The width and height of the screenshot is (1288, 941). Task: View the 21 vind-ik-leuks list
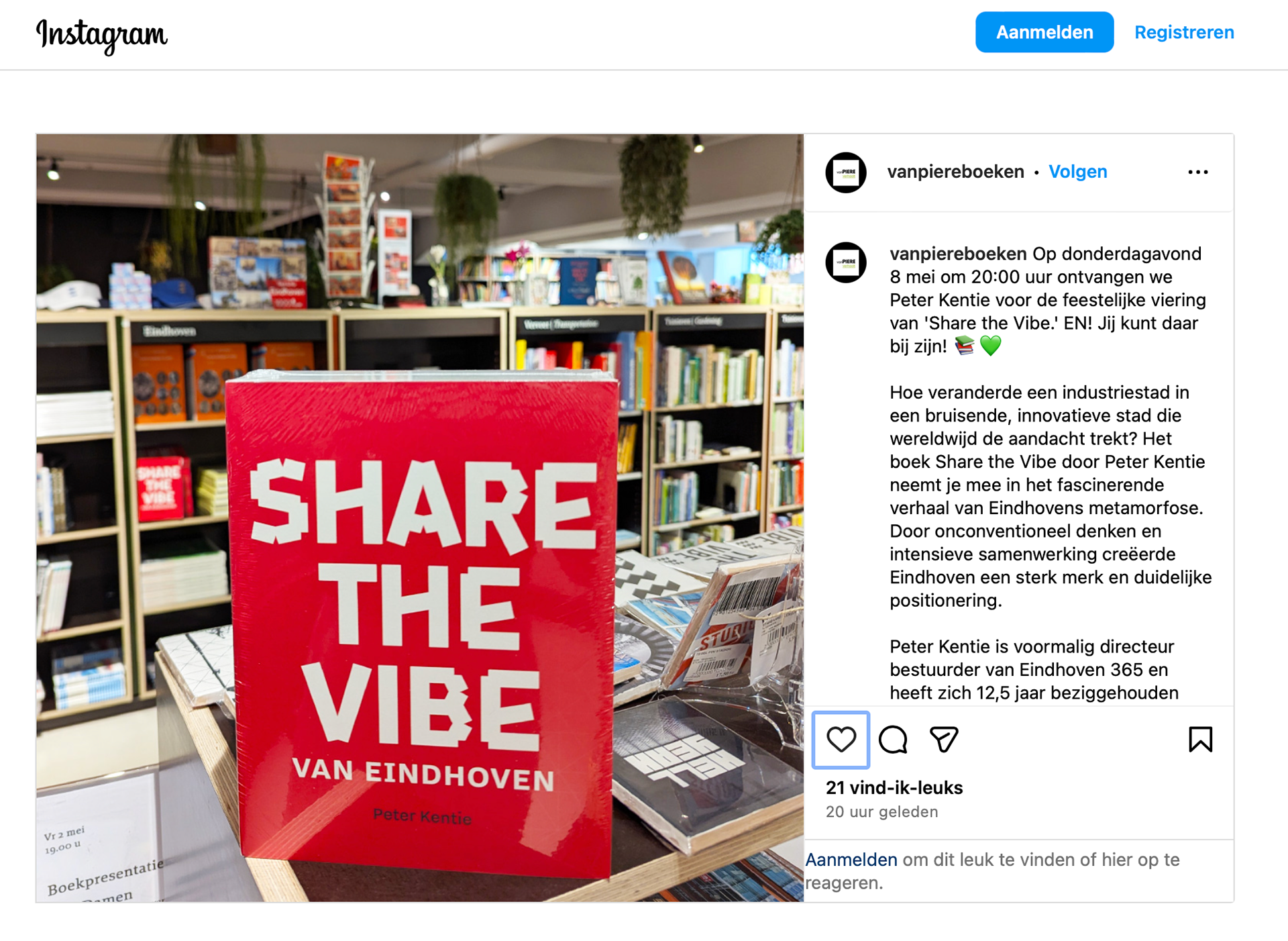tap(894, 788)
